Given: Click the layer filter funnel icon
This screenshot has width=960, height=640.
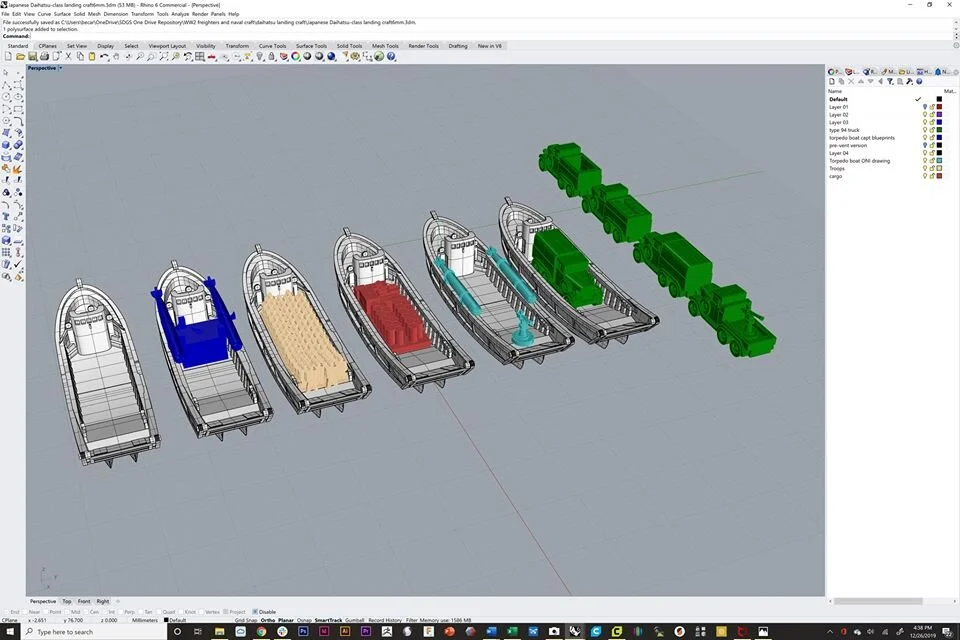Looking at the screenshot, I should point(890,81).
